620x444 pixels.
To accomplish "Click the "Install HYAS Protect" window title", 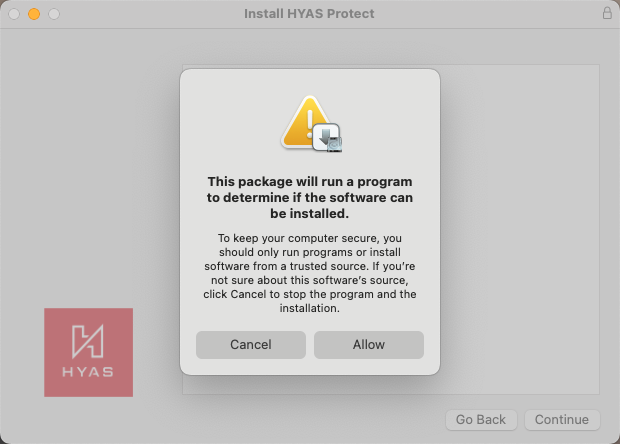I will [309, 14].
